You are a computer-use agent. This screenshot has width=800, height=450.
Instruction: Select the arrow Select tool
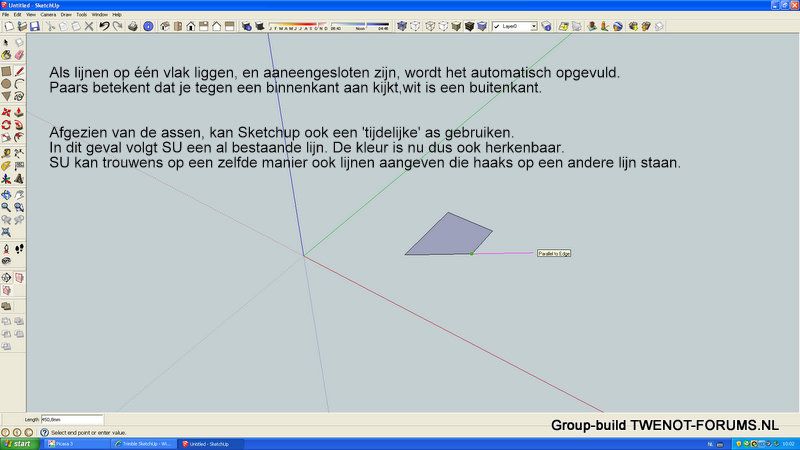coord(6,43)
